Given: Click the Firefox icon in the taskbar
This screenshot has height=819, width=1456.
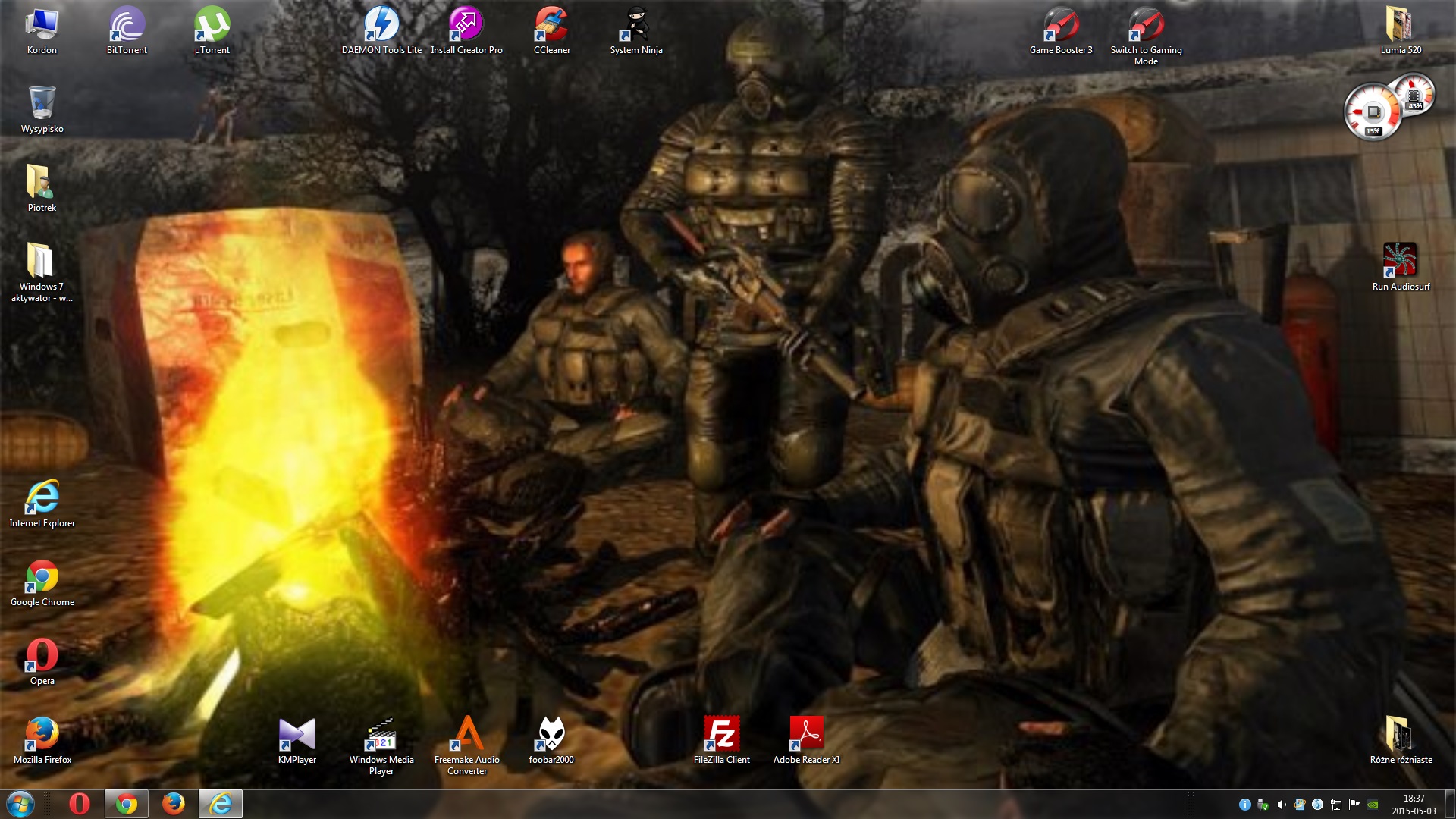Looking at the screenshot, I should 174,804.
